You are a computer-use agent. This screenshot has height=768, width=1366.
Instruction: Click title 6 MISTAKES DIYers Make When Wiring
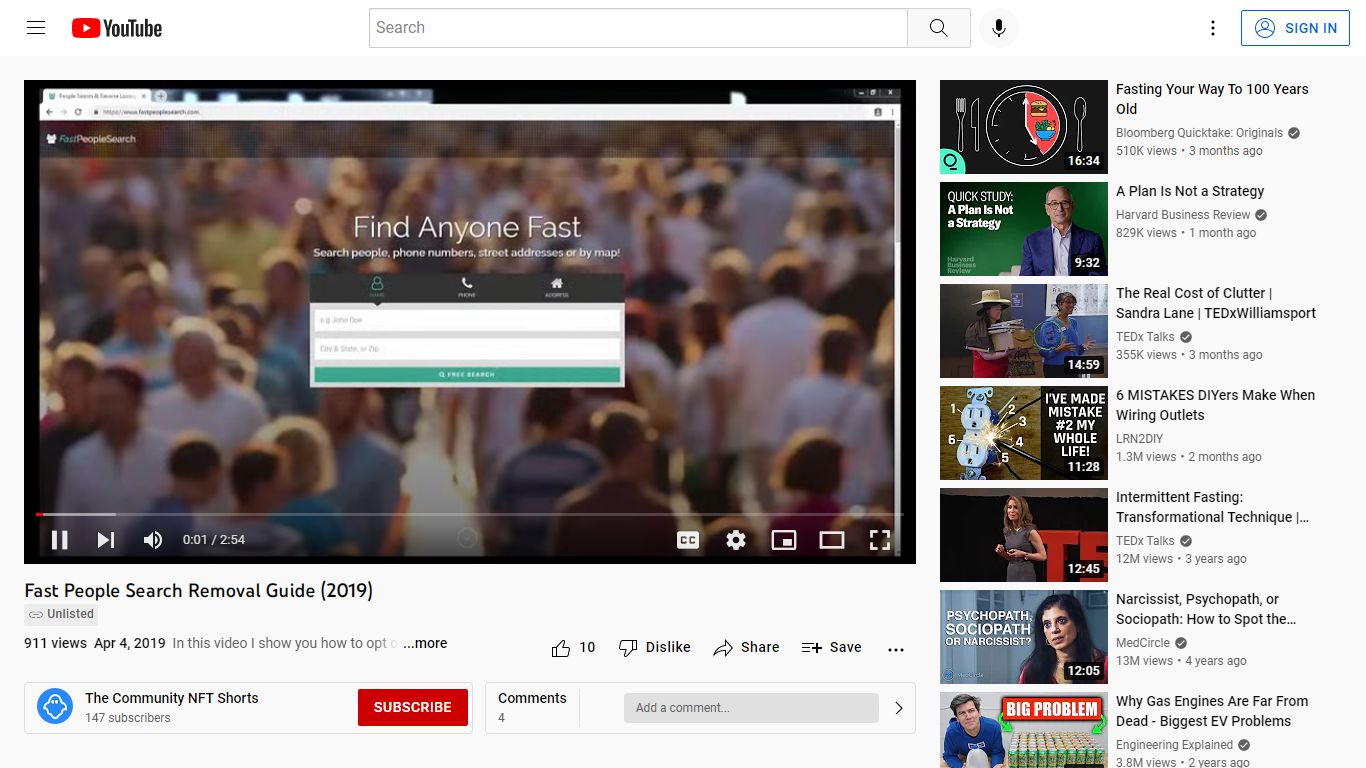pyautogui.click(x=1215, y=405)
